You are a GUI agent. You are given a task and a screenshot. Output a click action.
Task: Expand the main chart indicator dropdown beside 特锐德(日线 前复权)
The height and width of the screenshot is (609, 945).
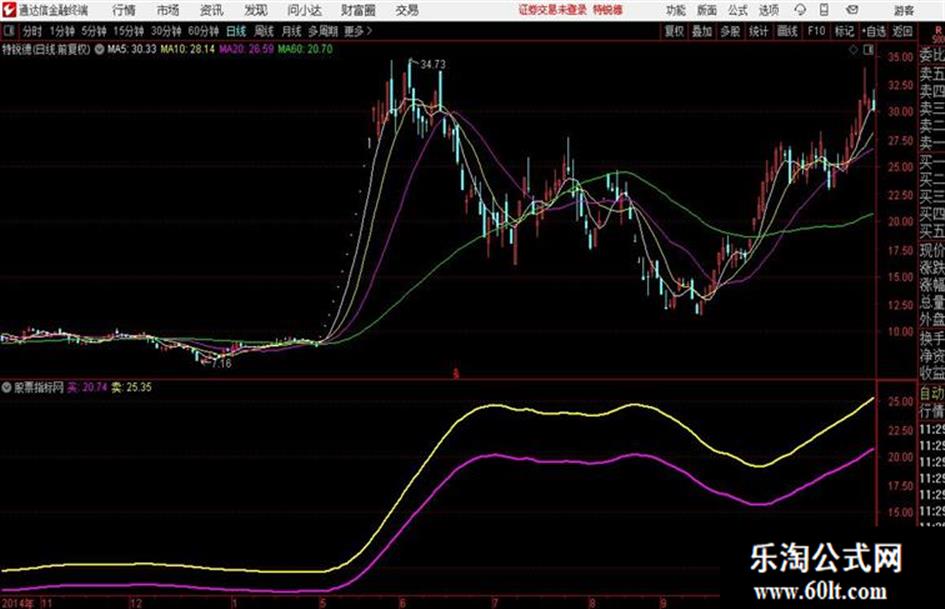click(x=99, y=49)
